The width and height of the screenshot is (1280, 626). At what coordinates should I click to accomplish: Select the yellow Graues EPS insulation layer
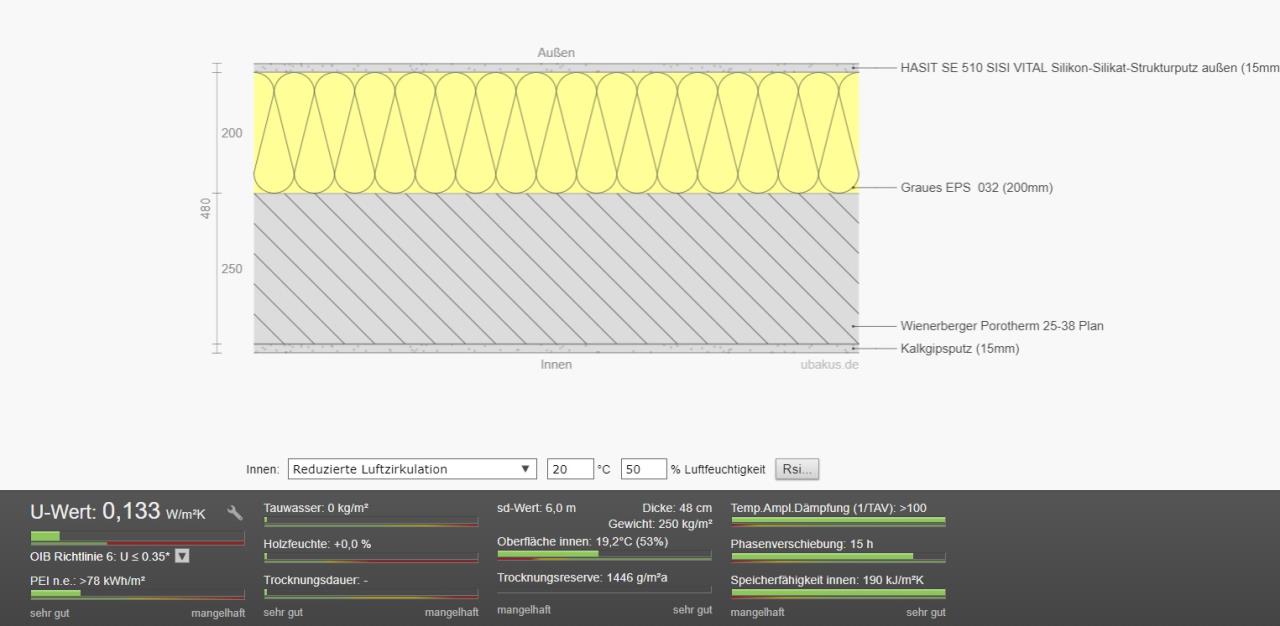(x=556, y=132)
